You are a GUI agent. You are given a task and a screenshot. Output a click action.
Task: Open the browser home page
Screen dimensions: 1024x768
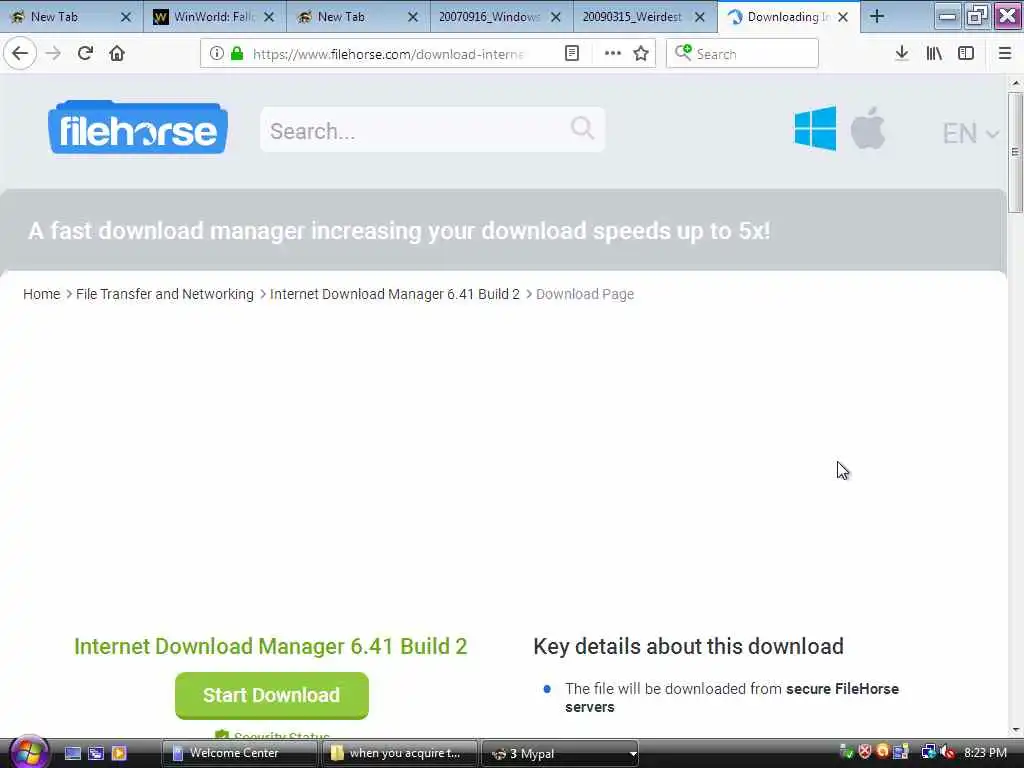(x=117, y=54)
